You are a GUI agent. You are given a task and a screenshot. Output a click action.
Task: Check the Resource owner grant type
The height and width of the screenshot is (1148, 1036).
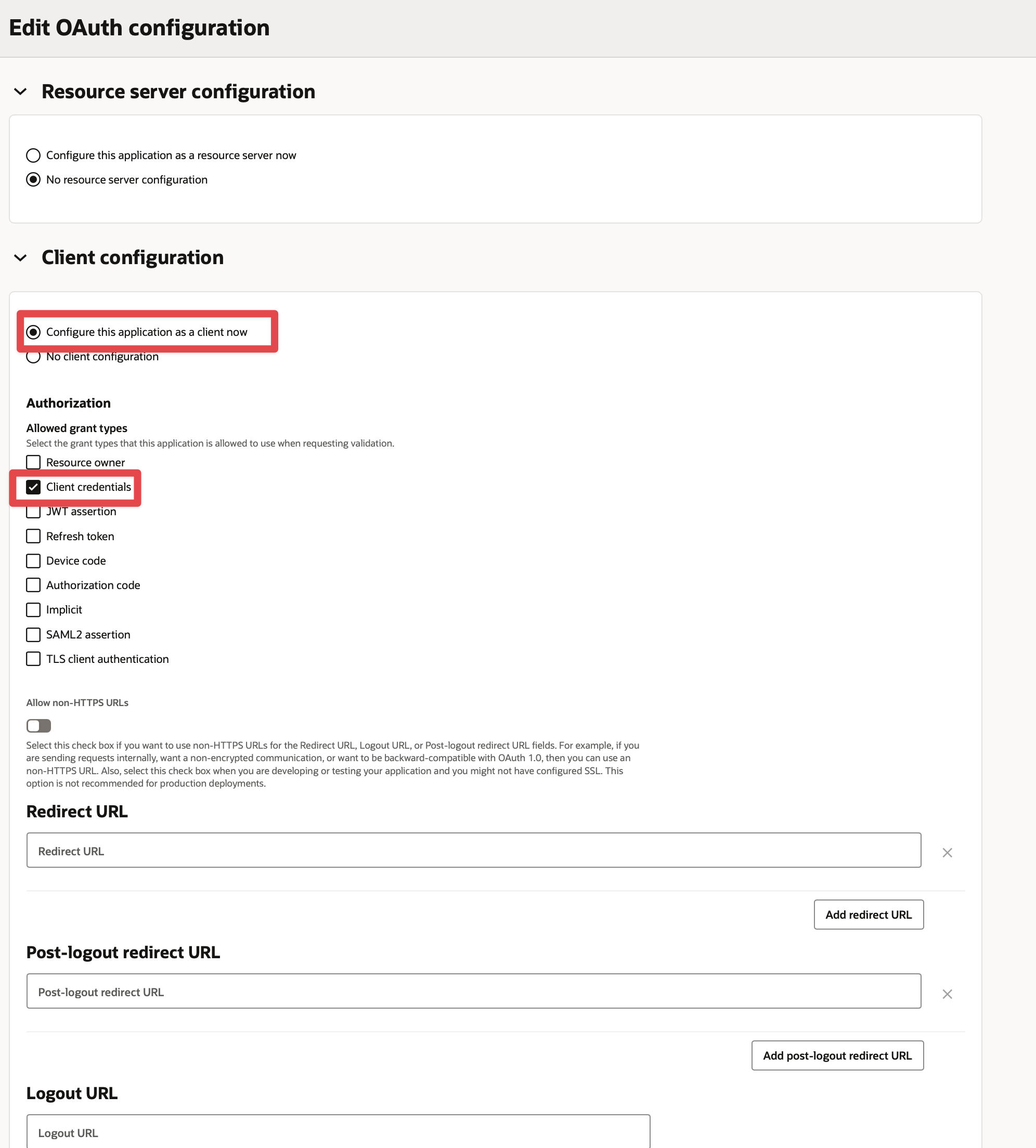click(x=34, y=462)
